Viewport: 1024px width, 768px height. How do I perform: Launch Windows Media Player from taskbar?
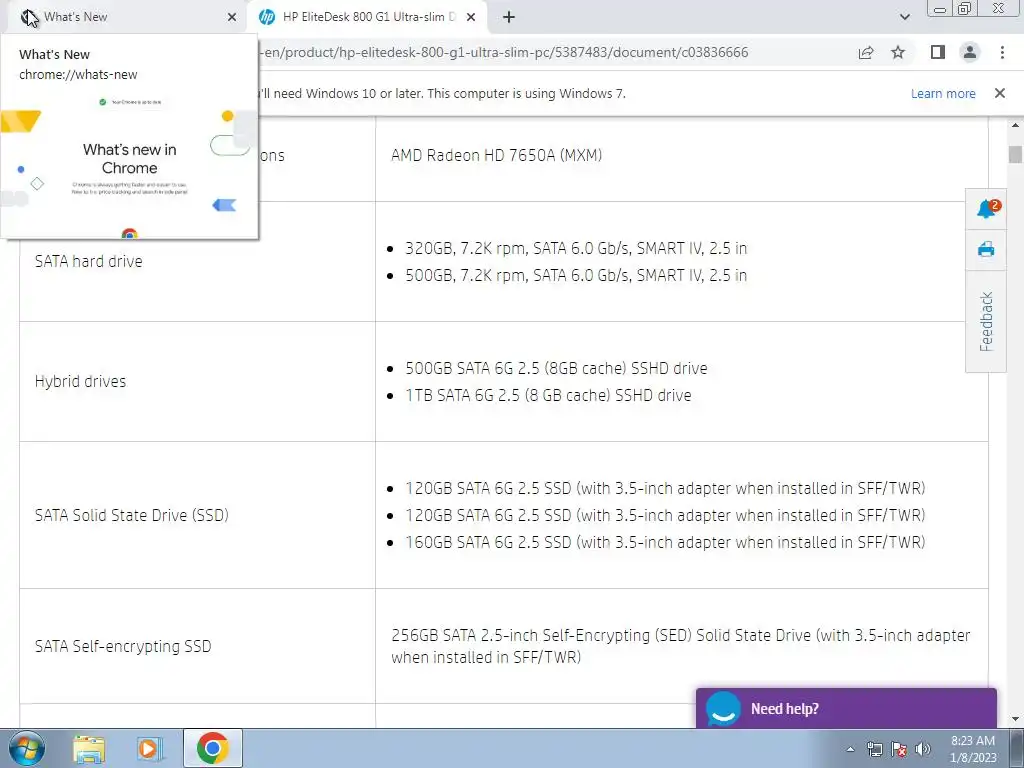(x=150, y=748)
